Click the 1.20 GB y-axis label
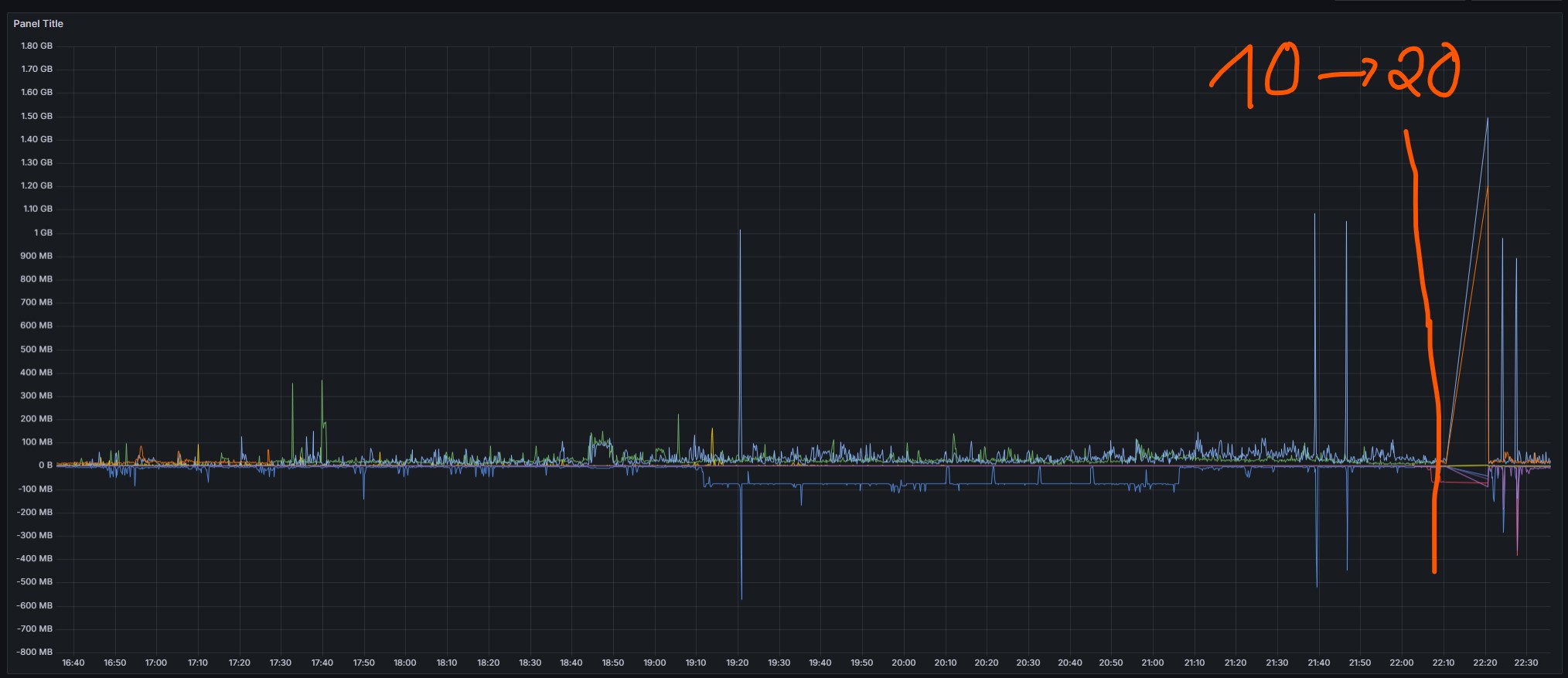 (x=36, y=186)
